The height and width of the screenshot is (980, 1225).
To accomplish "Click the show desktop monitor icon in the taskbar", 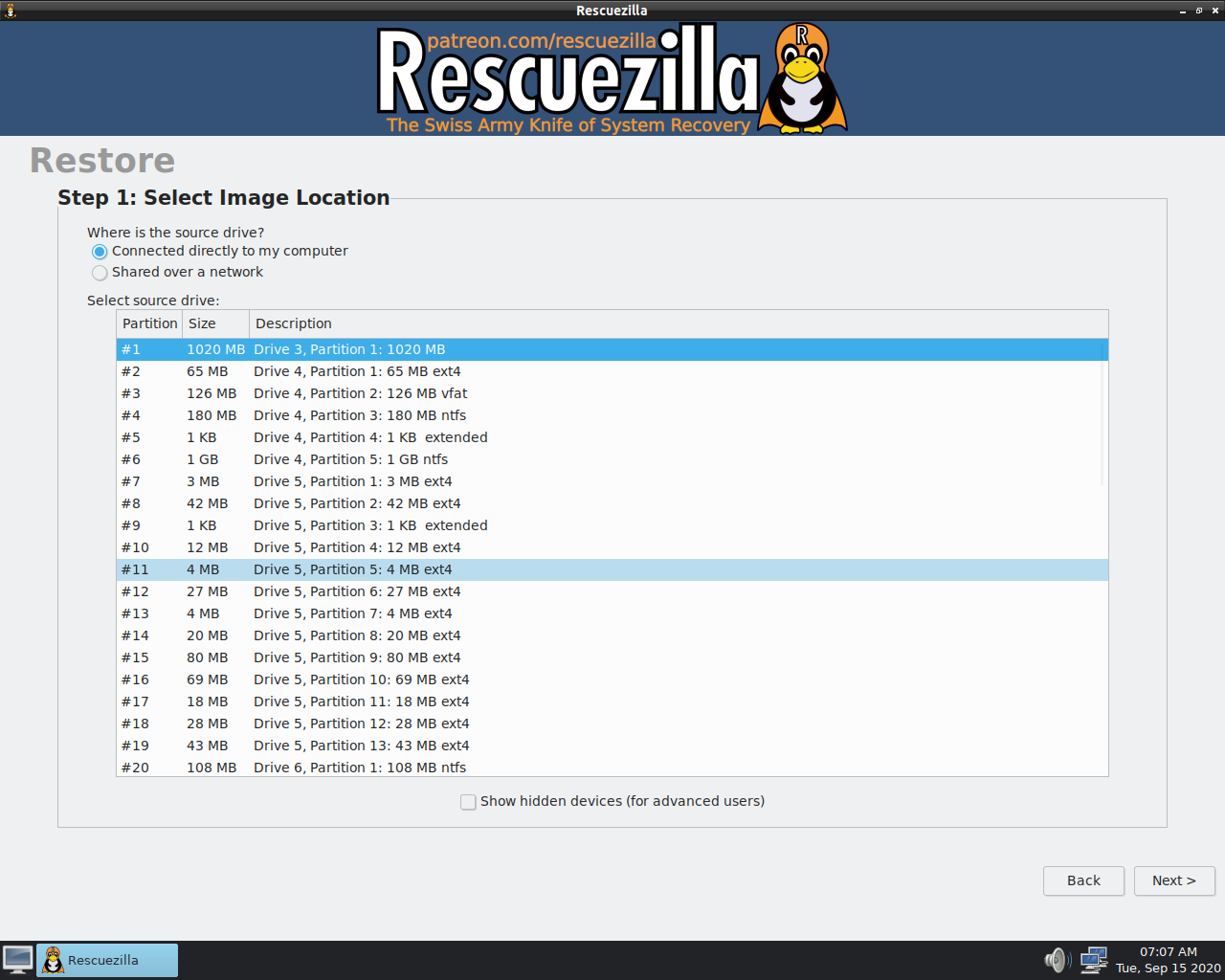I will pyautogui.click(x=17, y=960).
